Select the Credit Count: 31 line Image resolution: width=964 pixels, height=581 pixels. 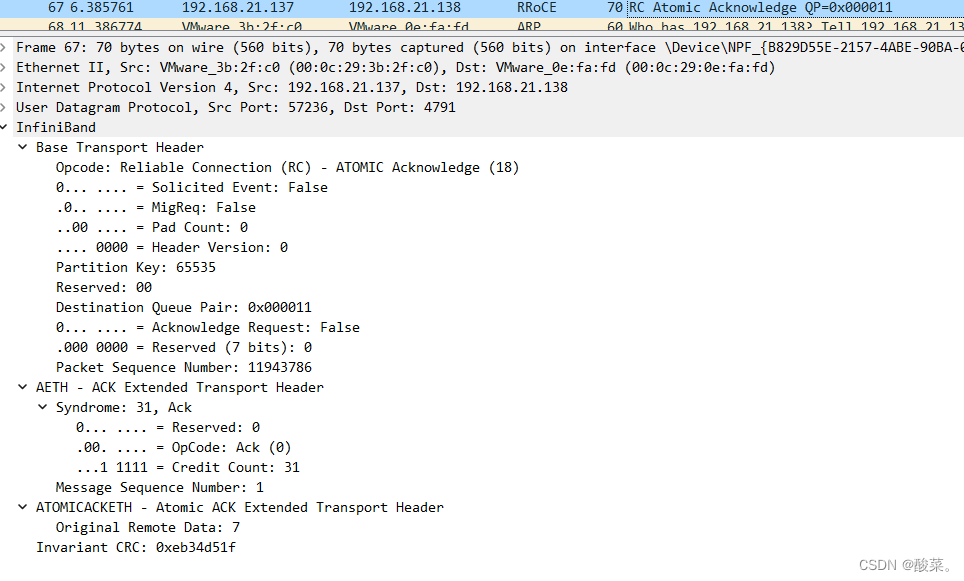pyautogui.click(x=188, y=467)
